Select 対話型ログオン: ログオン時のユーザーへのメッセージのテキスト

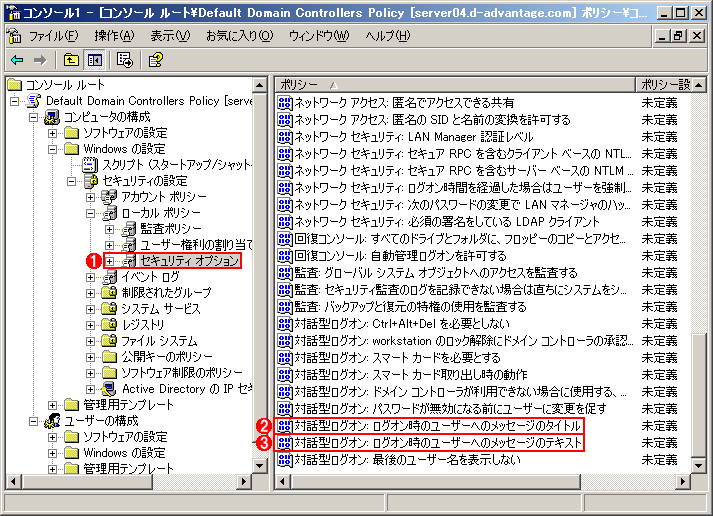438,443
